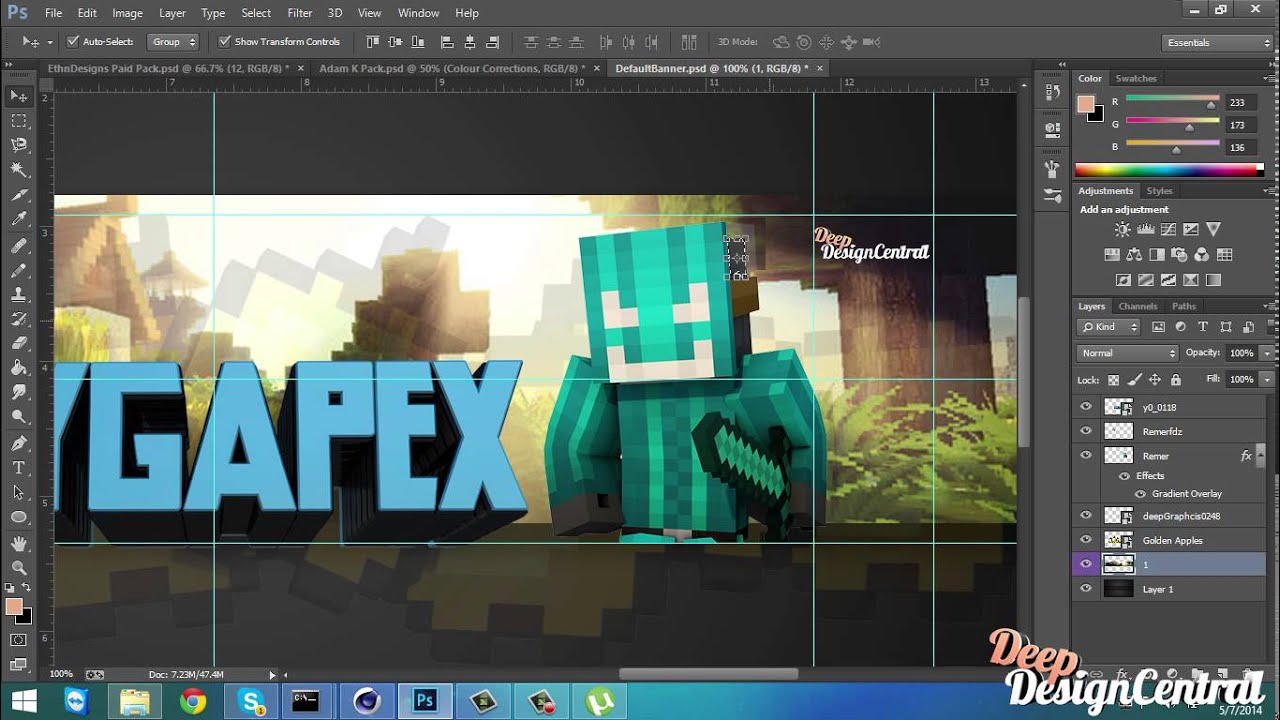
Task: Toggle Show Transform Controls checkbox
Action: coord(224,42)
